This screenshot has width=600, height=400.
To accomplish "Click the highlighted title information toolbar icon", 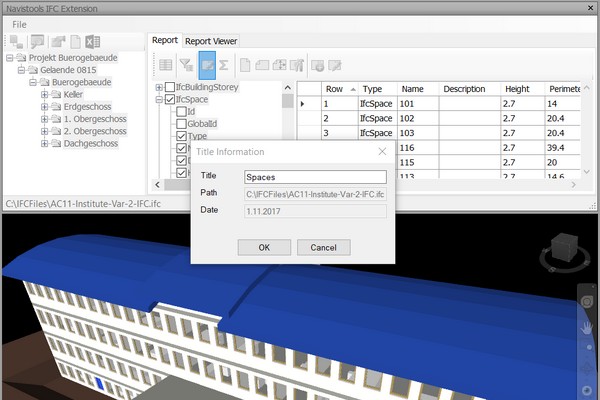I will (x=206, y=66).
